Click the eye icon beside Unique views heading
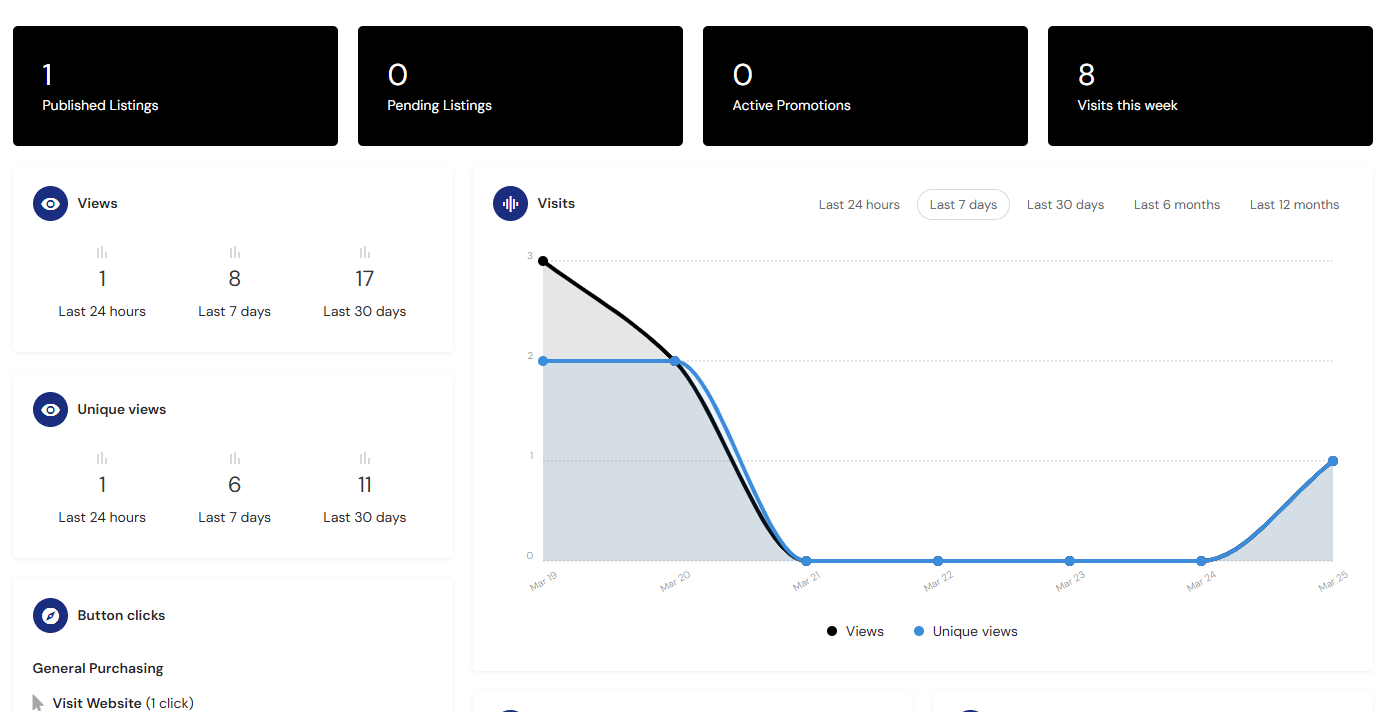 click(50, 409)
